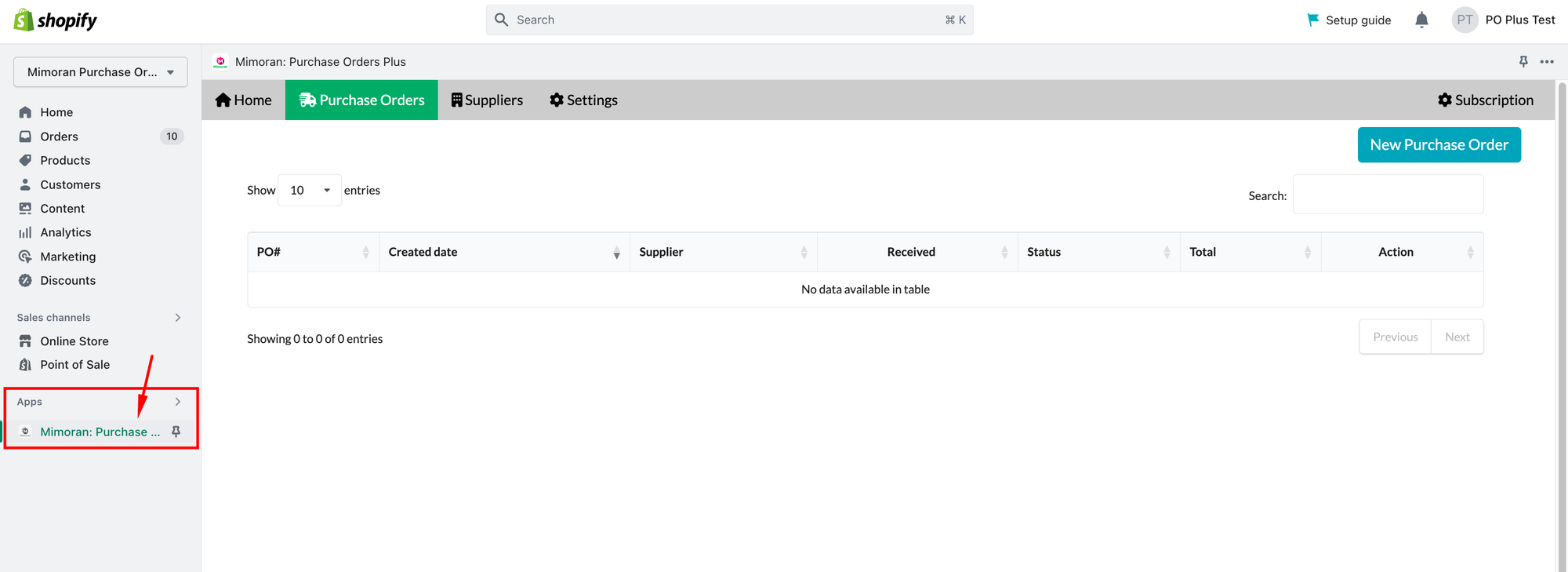Go to the app Home tab

pos(244,100)
